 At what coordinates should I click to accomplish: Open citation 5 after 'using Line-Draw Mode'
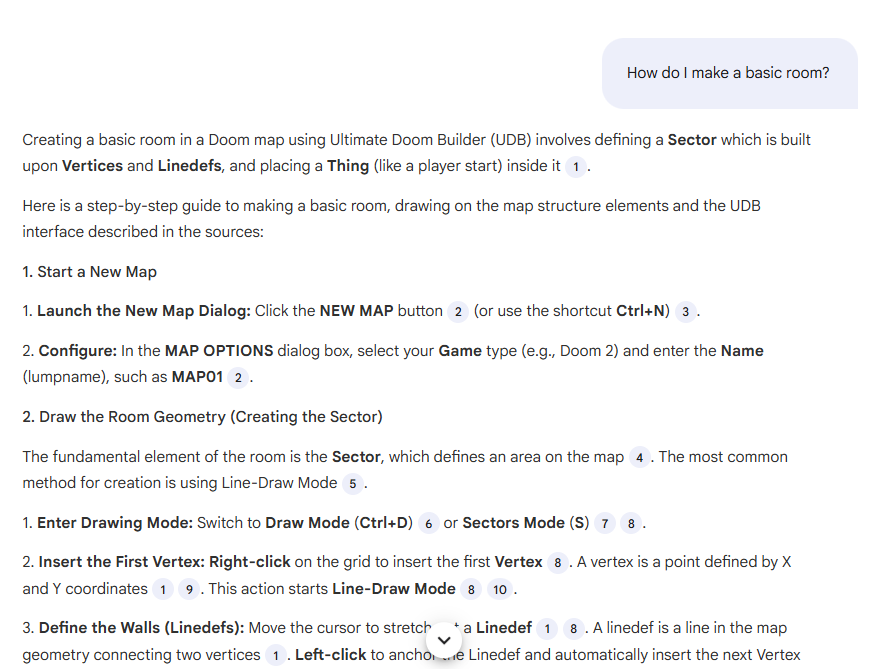click(353, 483)
